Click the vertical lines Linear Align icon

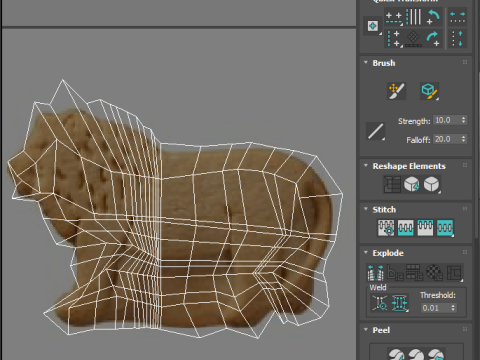[414, 17]
